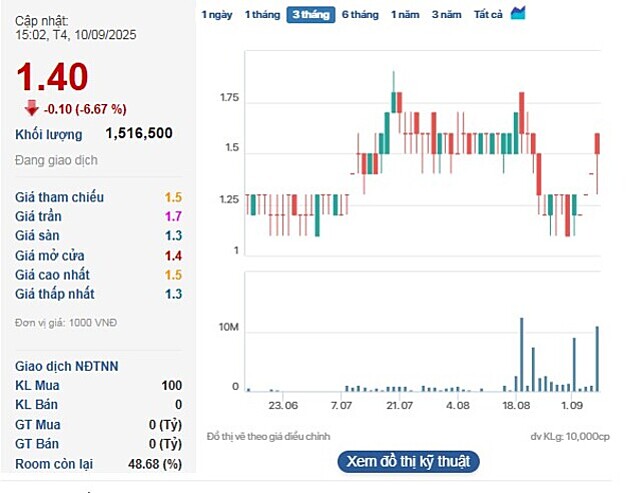640x493 pixels.
Task: Click the Xem đồ thị kỹ thuật button
Action: (x=408, y=461)
